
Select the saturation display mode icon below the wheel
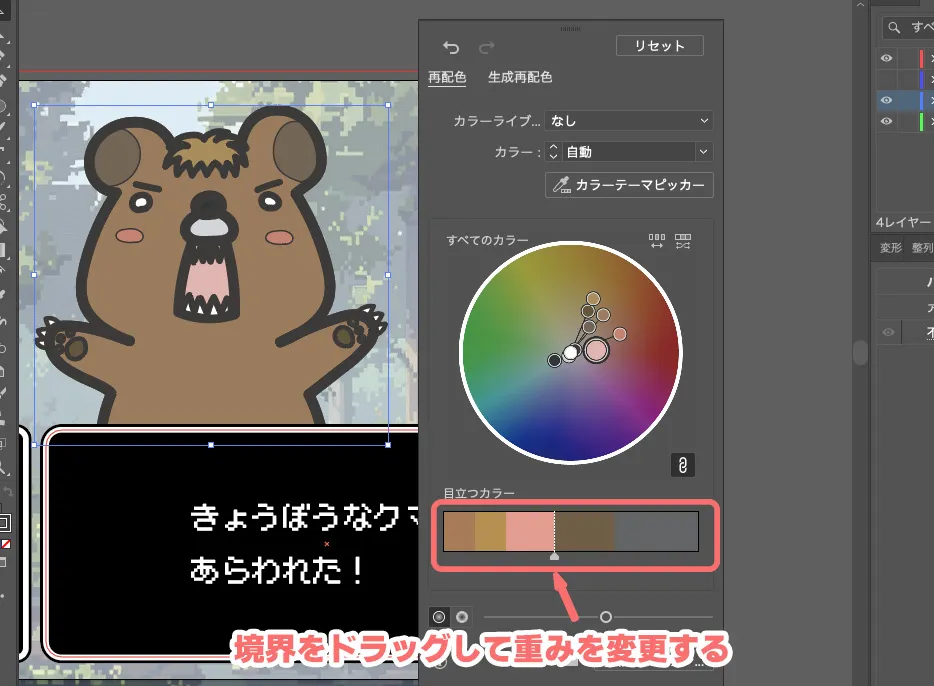pyautogui.click(x=438, y=616)
